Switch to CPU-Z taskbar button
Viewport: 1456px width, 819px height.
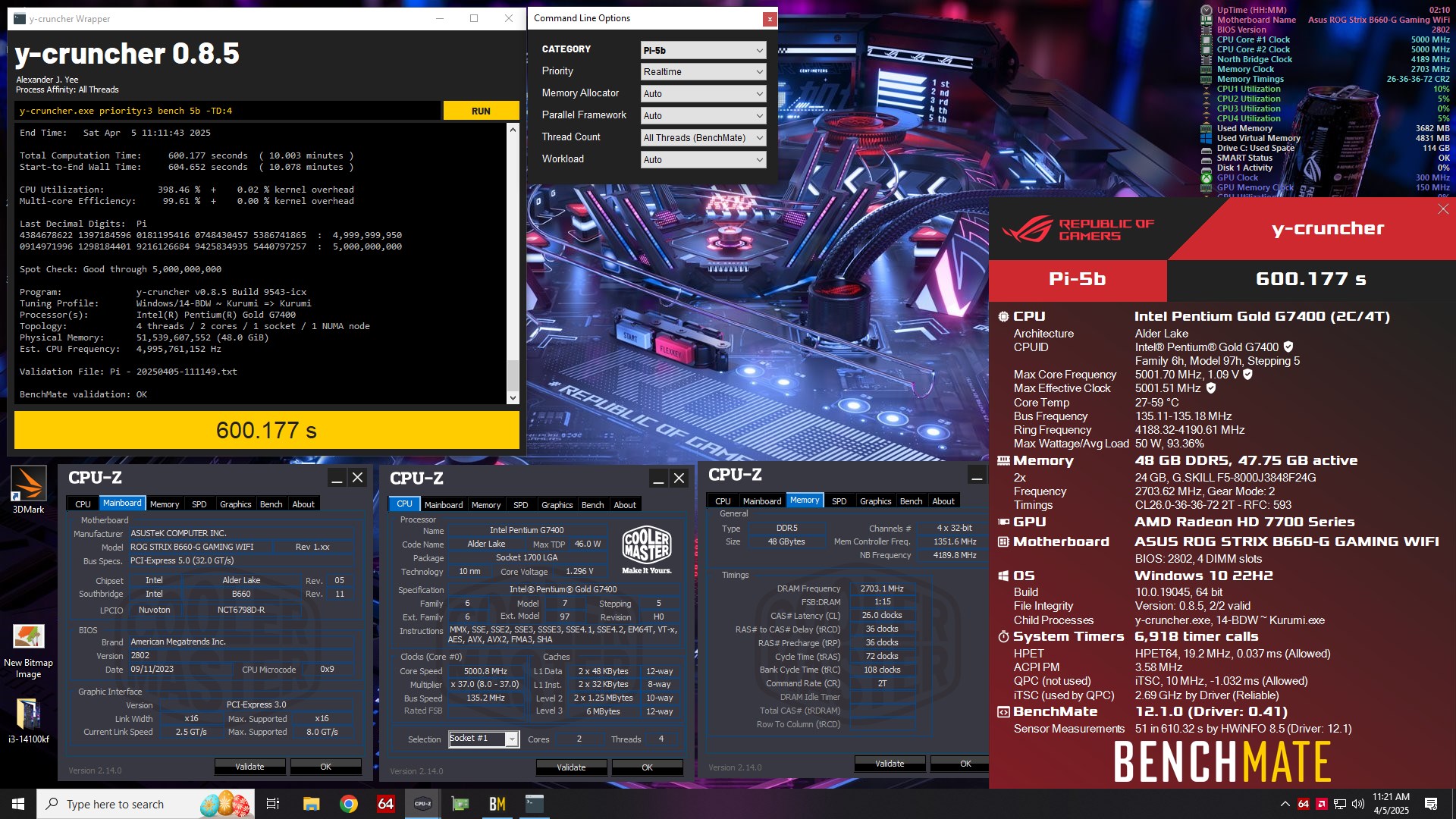coord(423,804)
